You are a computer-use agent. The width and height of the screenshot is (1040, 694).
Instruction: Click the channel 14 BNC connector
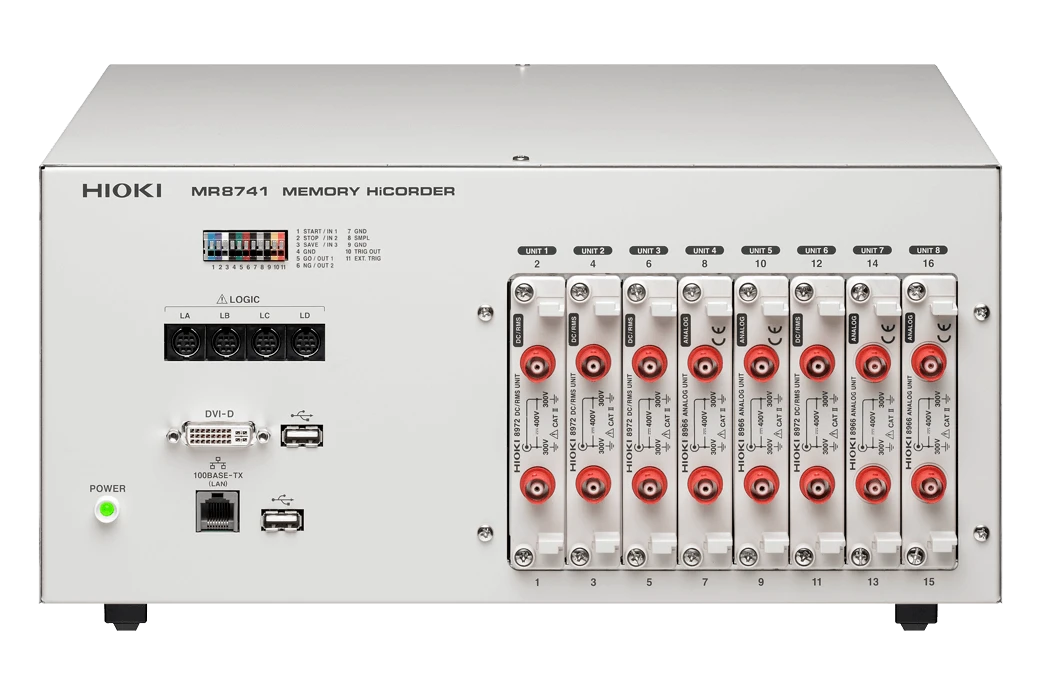(873, 362)
